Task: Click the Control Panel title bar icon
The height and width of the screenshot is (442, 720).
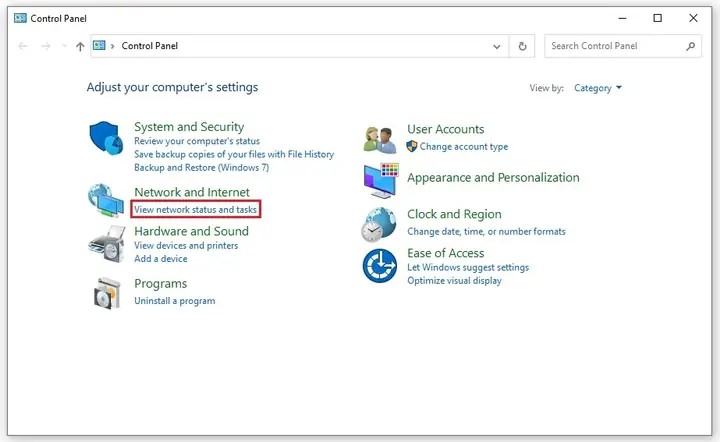Action: (20, 18)
